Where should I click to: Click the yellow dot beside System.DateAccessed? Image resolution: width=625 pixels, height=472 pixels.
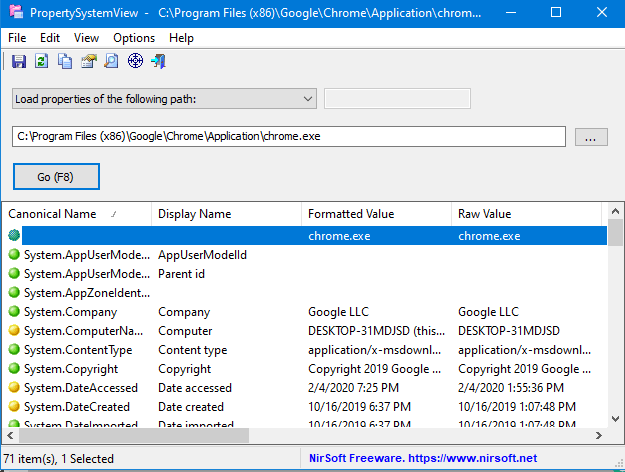tap(14, 388)
